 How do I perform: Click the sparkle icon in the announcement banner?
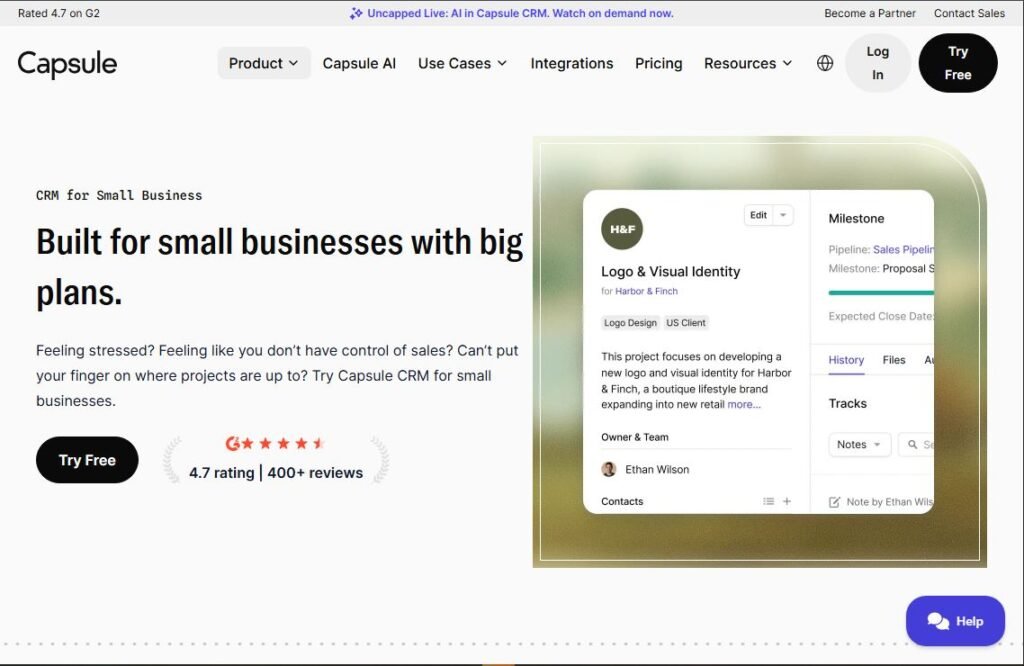pos(357,12)
